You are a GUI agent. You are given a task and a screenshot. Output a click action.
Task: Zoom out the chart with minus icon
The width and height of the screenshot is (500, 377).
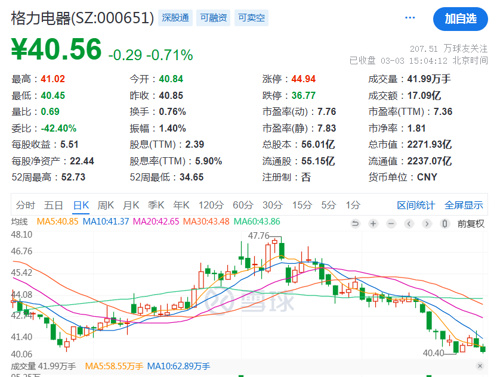pos(391,224)
